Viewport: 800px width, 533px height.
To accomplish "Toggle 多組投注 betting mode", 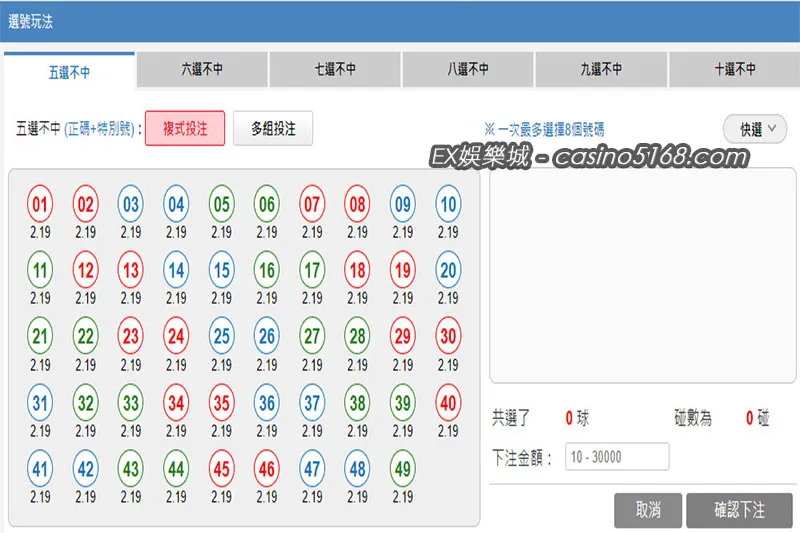I will [273, 129].
